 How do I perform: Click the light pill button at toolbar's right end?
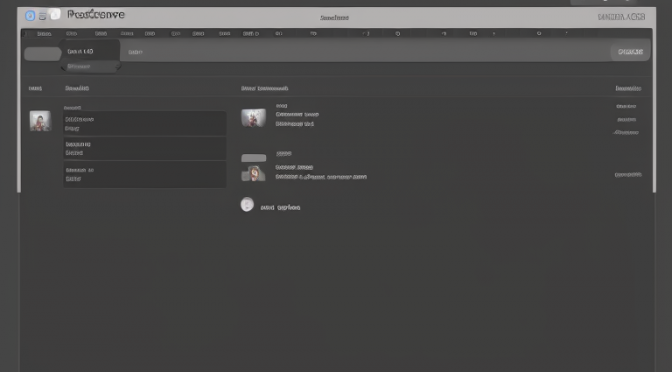coord(630,51)
